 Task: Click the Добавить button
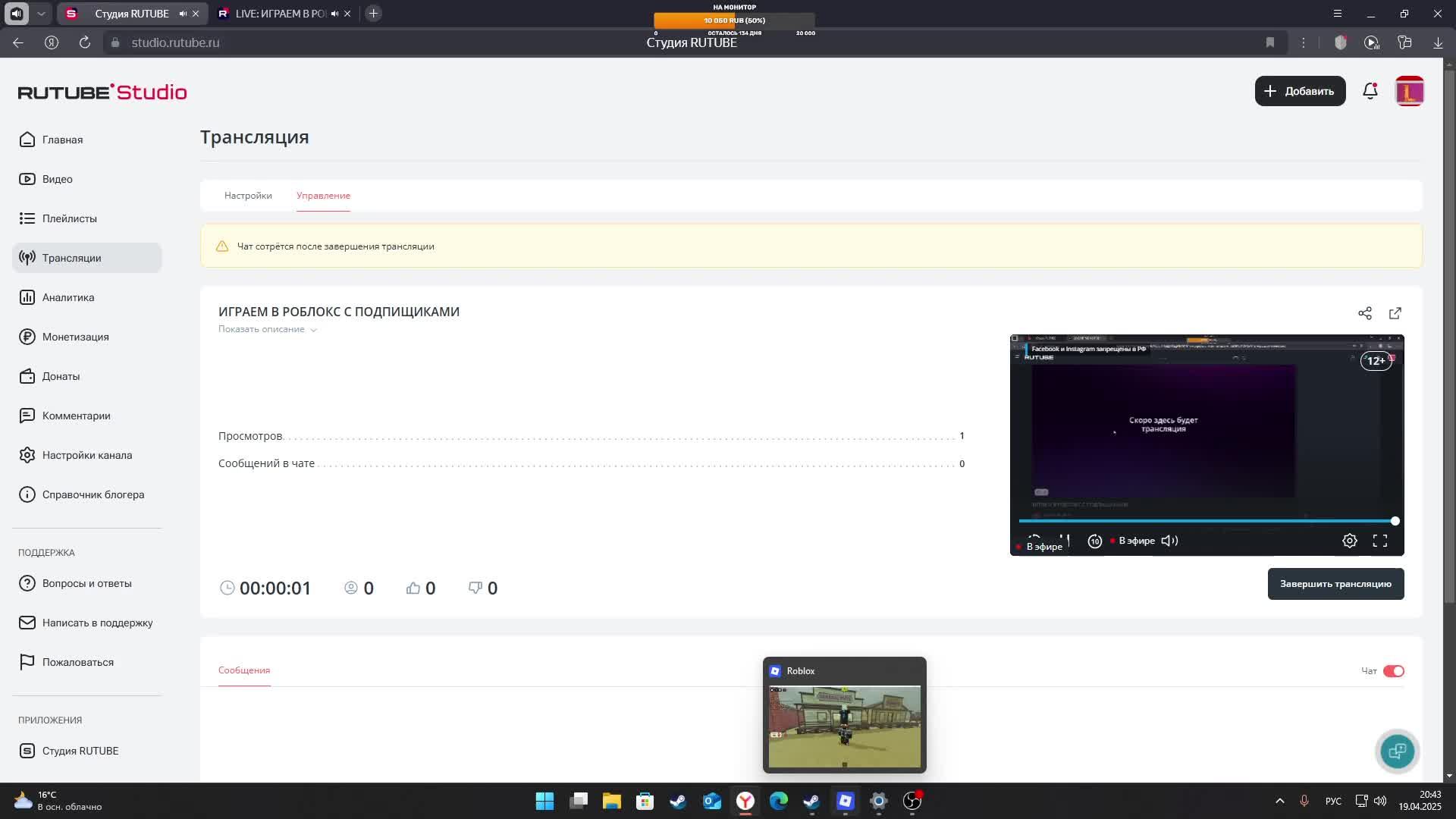(1300, 91)
